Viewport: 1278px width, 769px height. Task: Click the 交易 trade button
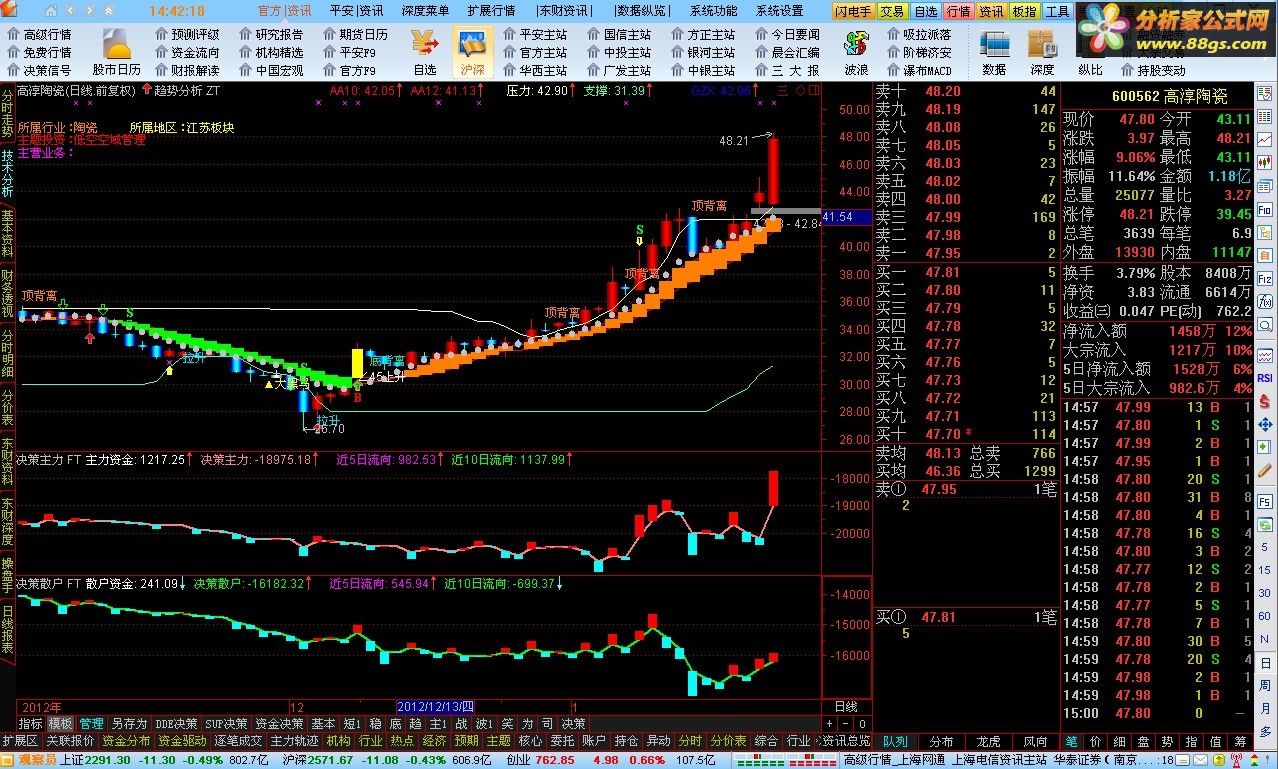892,11
